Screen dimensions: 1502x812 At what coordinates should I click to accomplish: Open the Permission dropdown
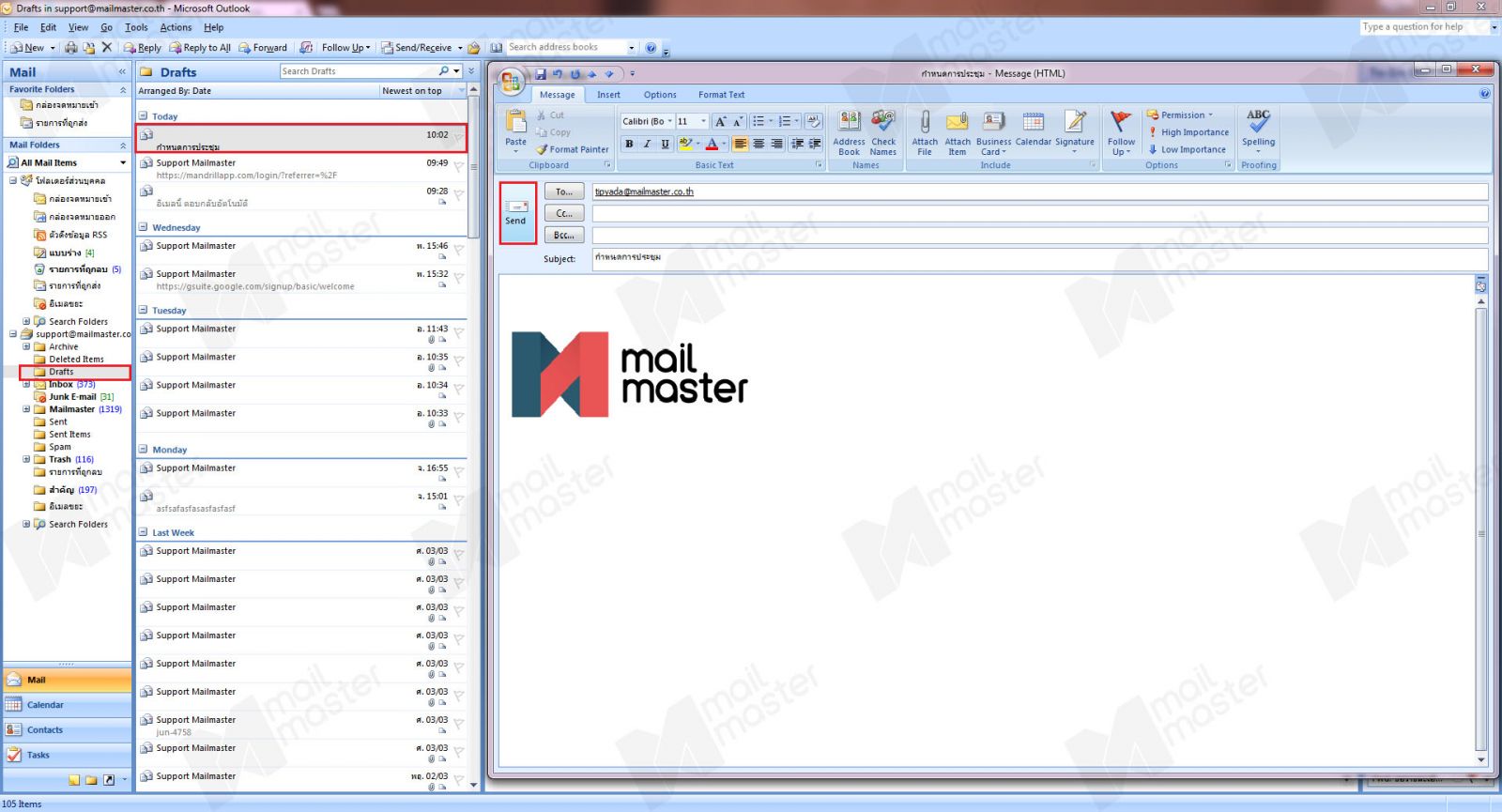[x=1180, y=115]
